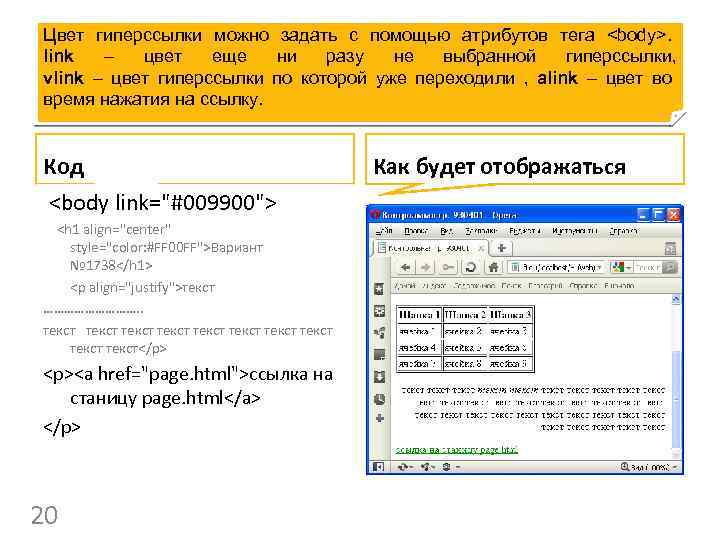Select the open page tab
Image resolution: width=720 pixels, height=540 pixels.
430,248
